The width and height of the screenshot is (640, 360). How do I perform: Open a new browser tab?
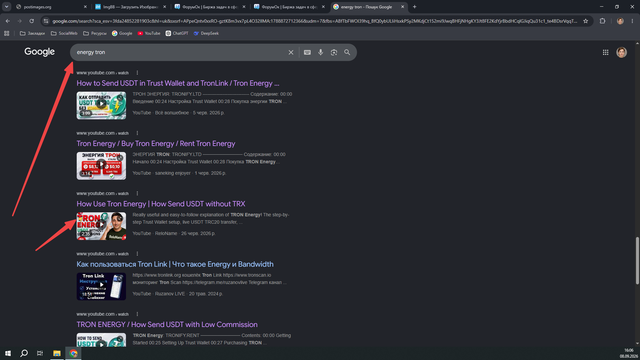(414, 7)
